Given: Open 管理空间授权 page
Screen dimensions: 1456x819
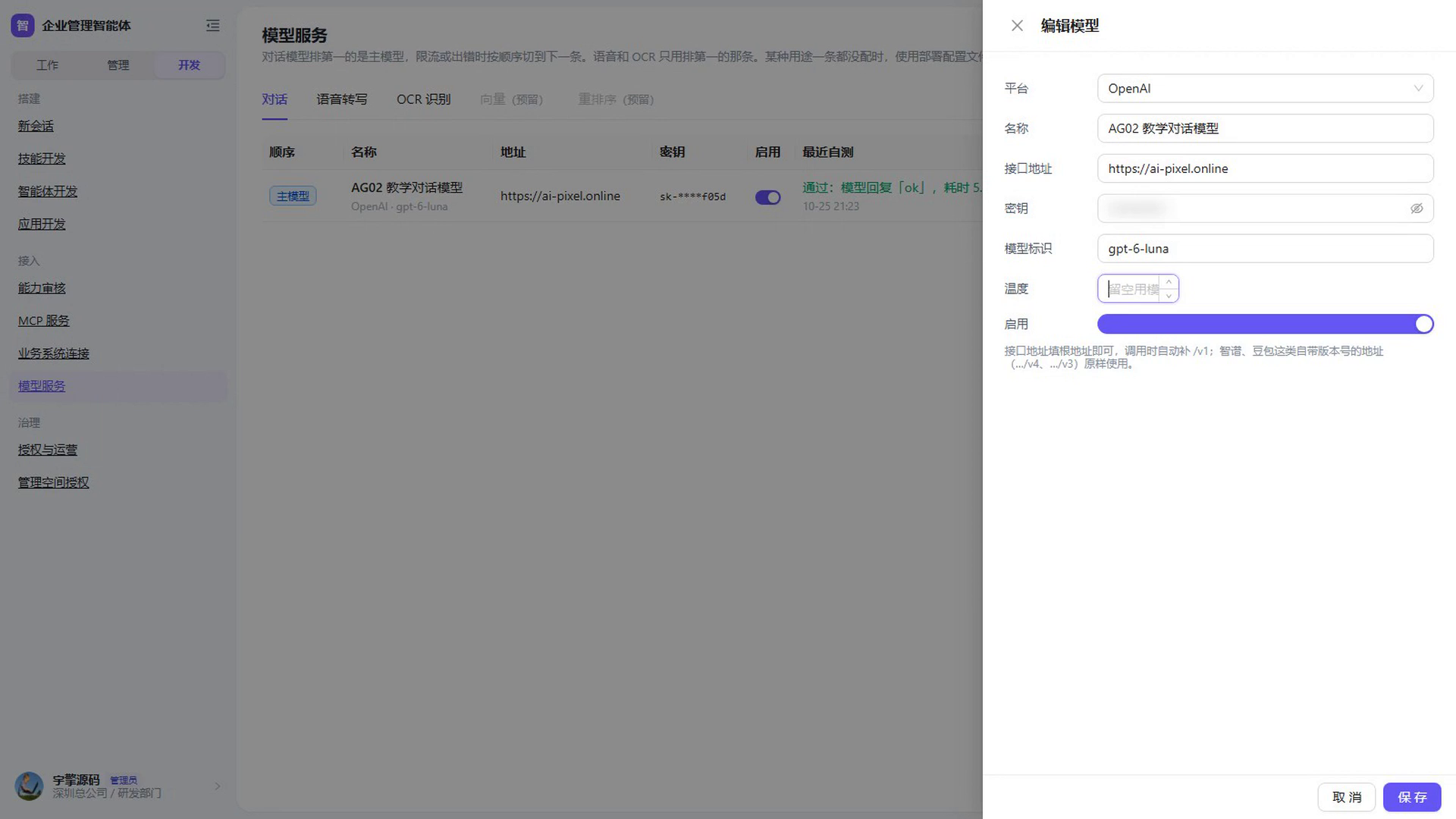Looking at the screenshot, I should point(54,482).
